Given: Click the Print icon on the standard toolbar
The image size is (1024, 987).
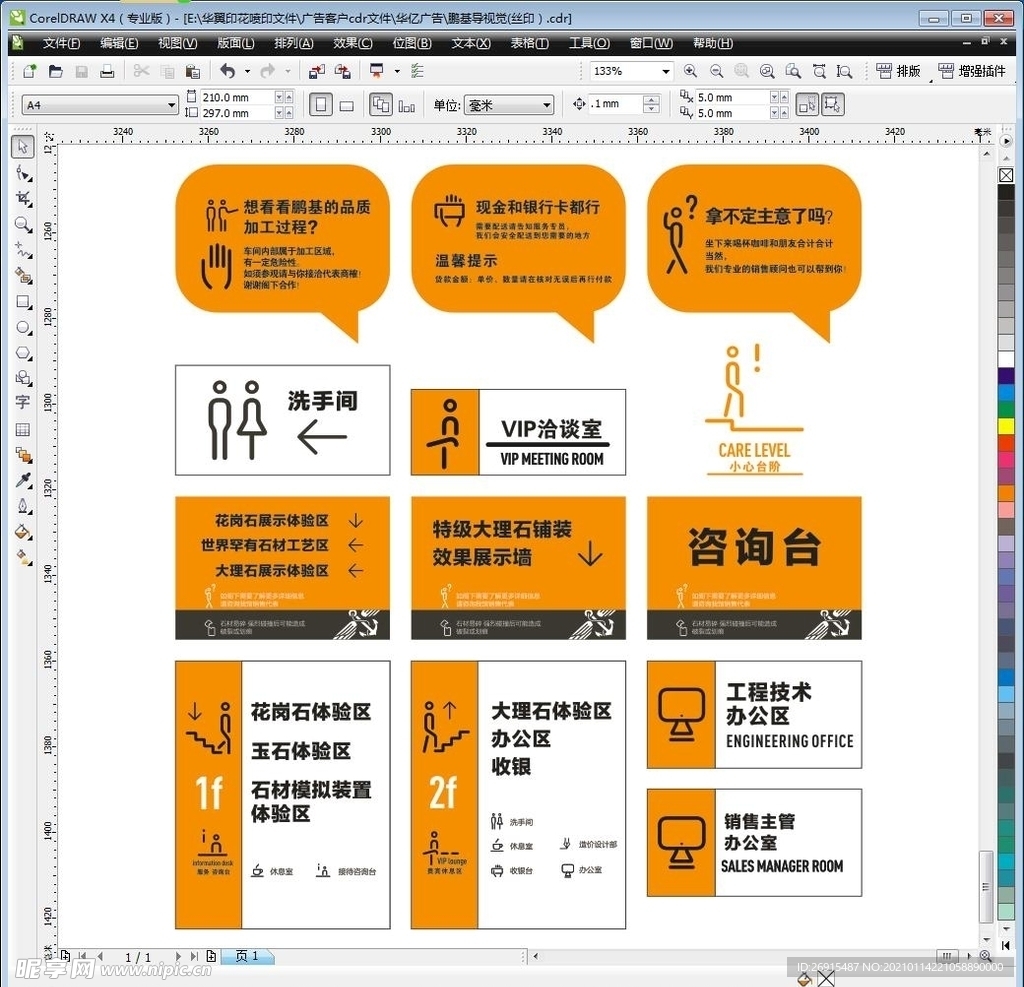Looking at the screenshot, I should pos(107,71).
